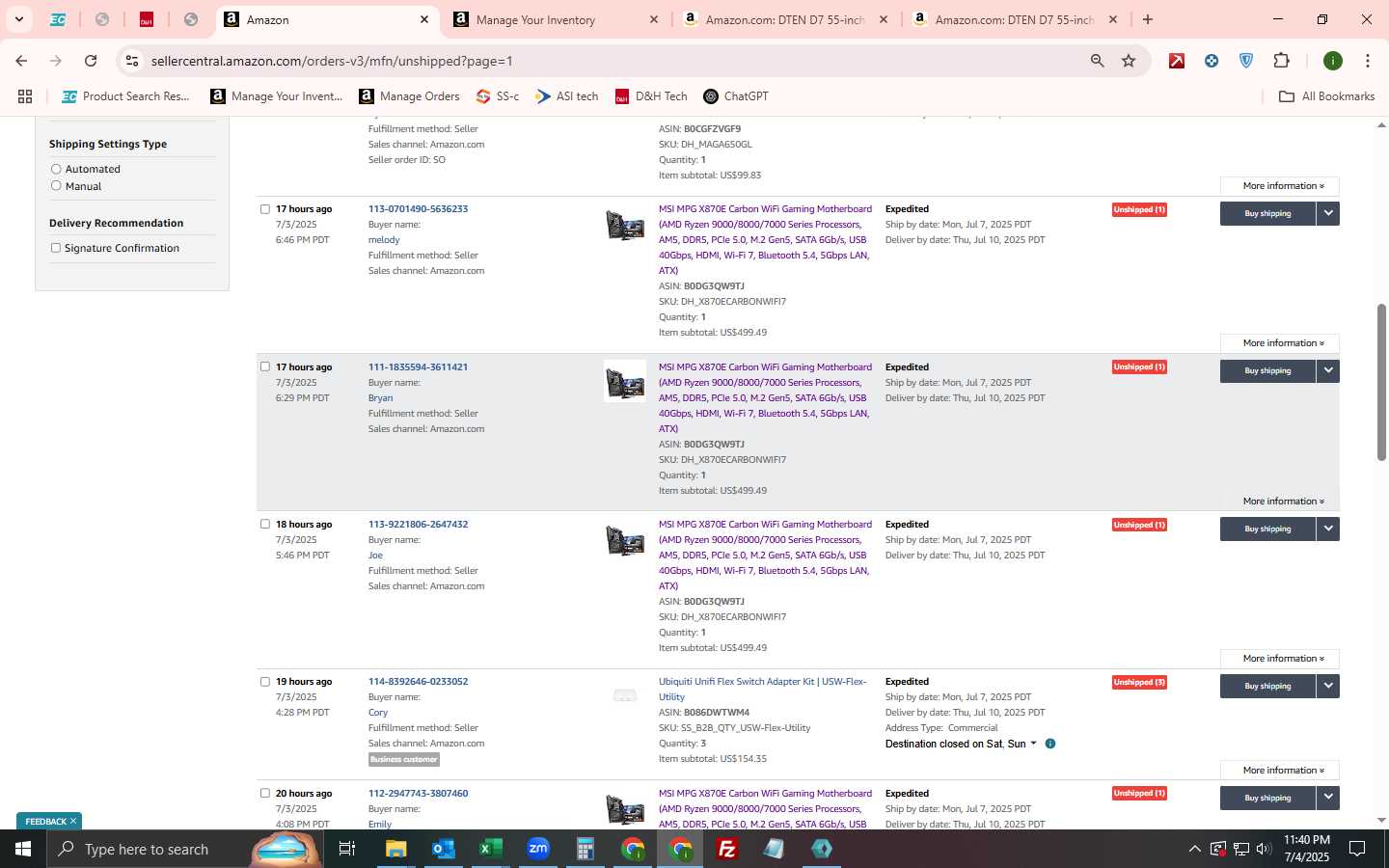1389x868 pixels.
Task: Open Calculator from the taskbar
Action: click(x=585, y=849)
